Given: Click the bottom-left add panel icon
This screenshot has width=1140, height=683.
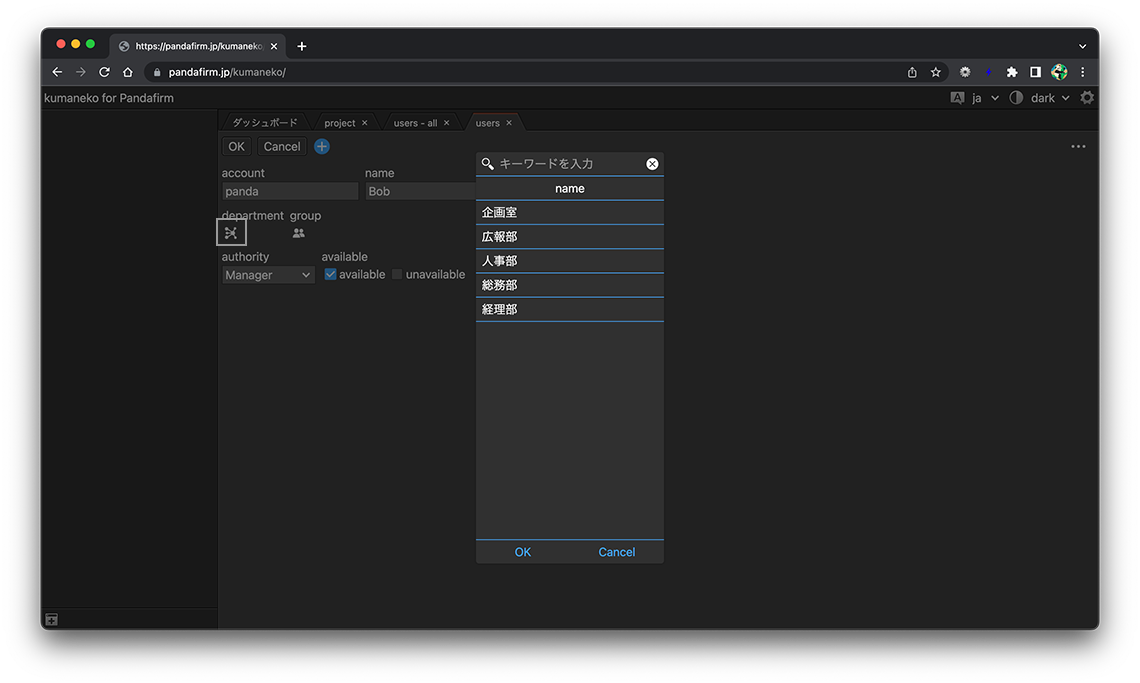Looking at the screenshot, I should click(52, 620).
